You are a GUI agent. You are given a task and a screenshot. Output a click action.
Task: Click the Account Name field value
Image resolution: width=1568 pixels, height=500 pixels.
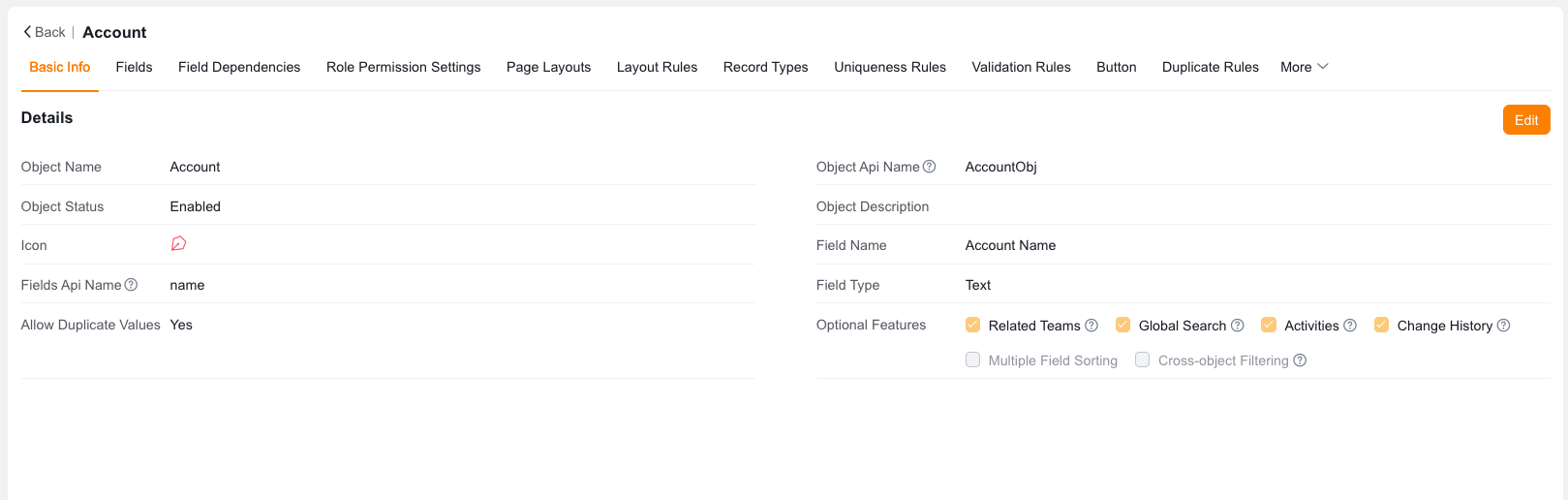1010,245
